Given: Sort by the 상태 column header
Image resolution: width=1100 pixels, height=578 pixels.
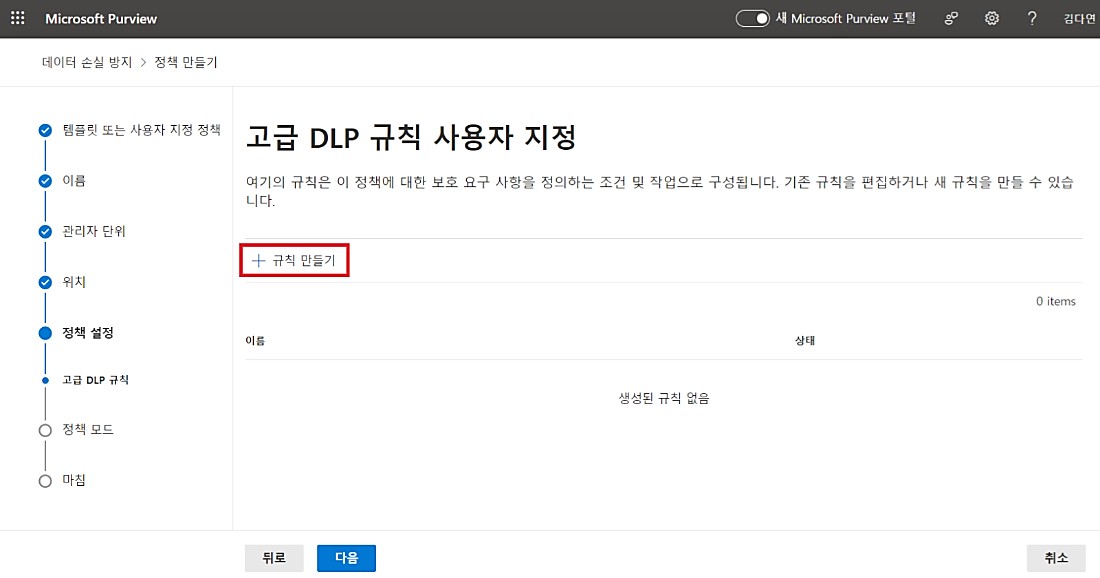Looking at the screenshot, I should (805, 341).
